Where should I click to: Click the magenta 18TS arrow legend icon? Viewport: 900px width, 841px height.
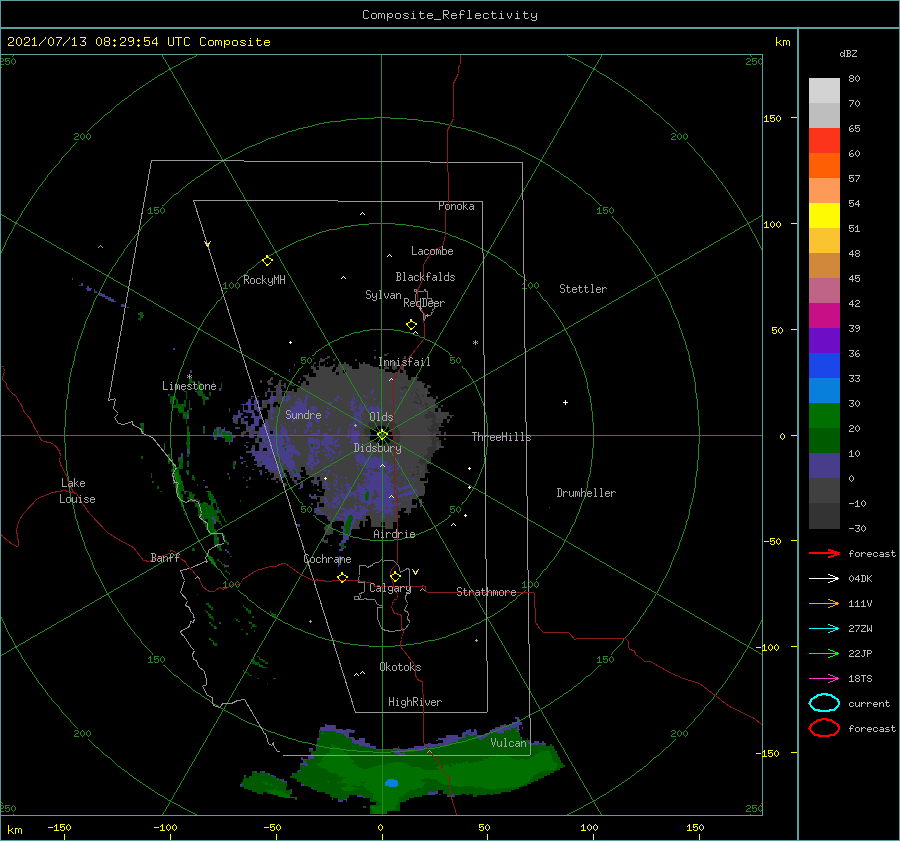tap(824, 679)
